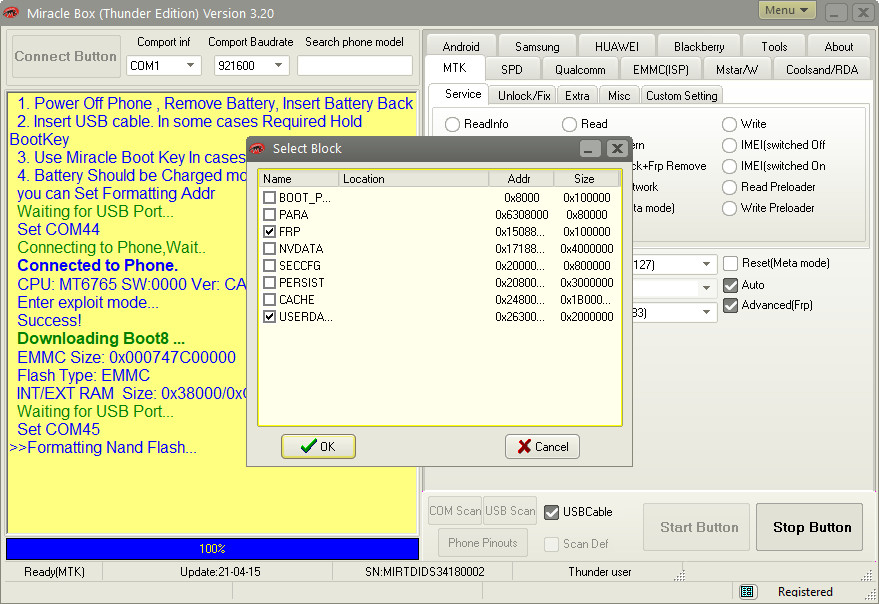The image size is (879, 604).
Task: Tick the PERSIST block checkbox
Action: click(270, 283)
